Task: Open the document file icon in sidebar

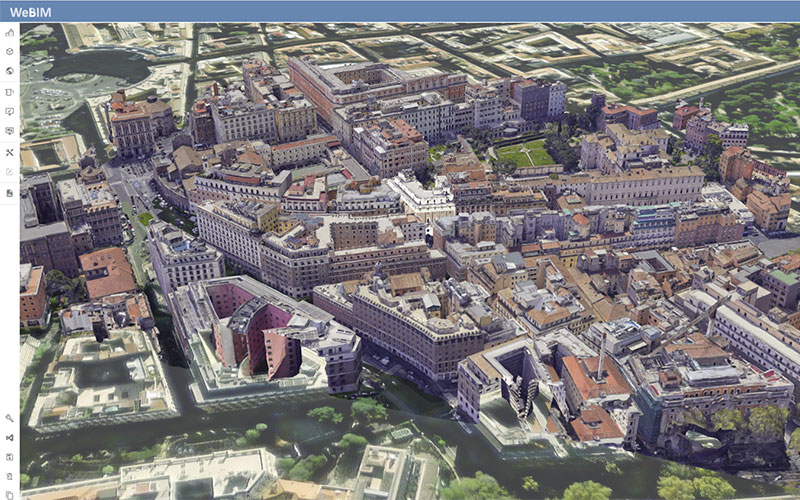Action: (x=9, y=193)
